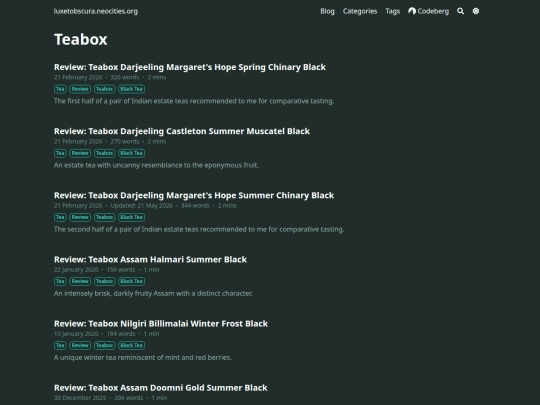Click '184 words' metadata text
Screen dimensions: 540x405
121,334
